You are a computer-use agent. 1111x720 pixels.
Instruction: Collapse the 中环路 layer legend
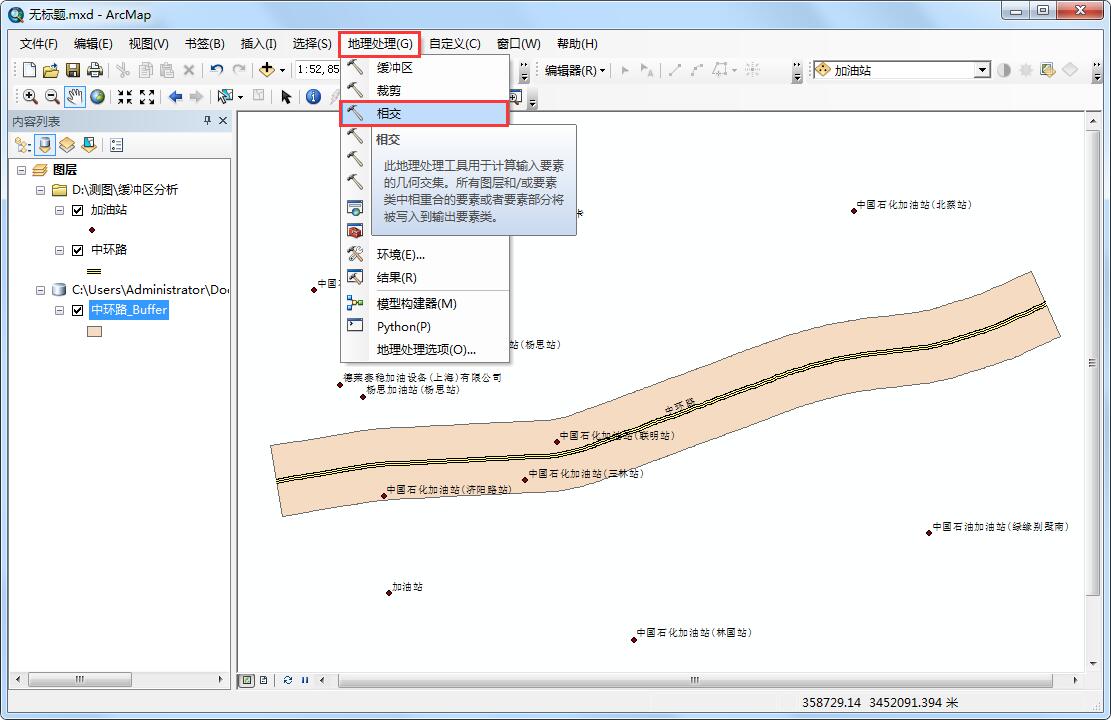(60, 249)
